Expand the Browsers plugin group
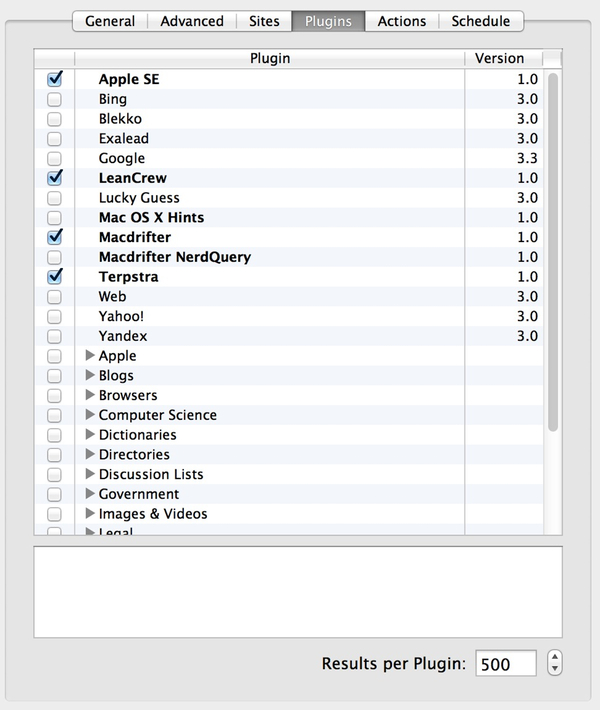The height and width of the screenshot is (710, 600). [x=90, y=395]
